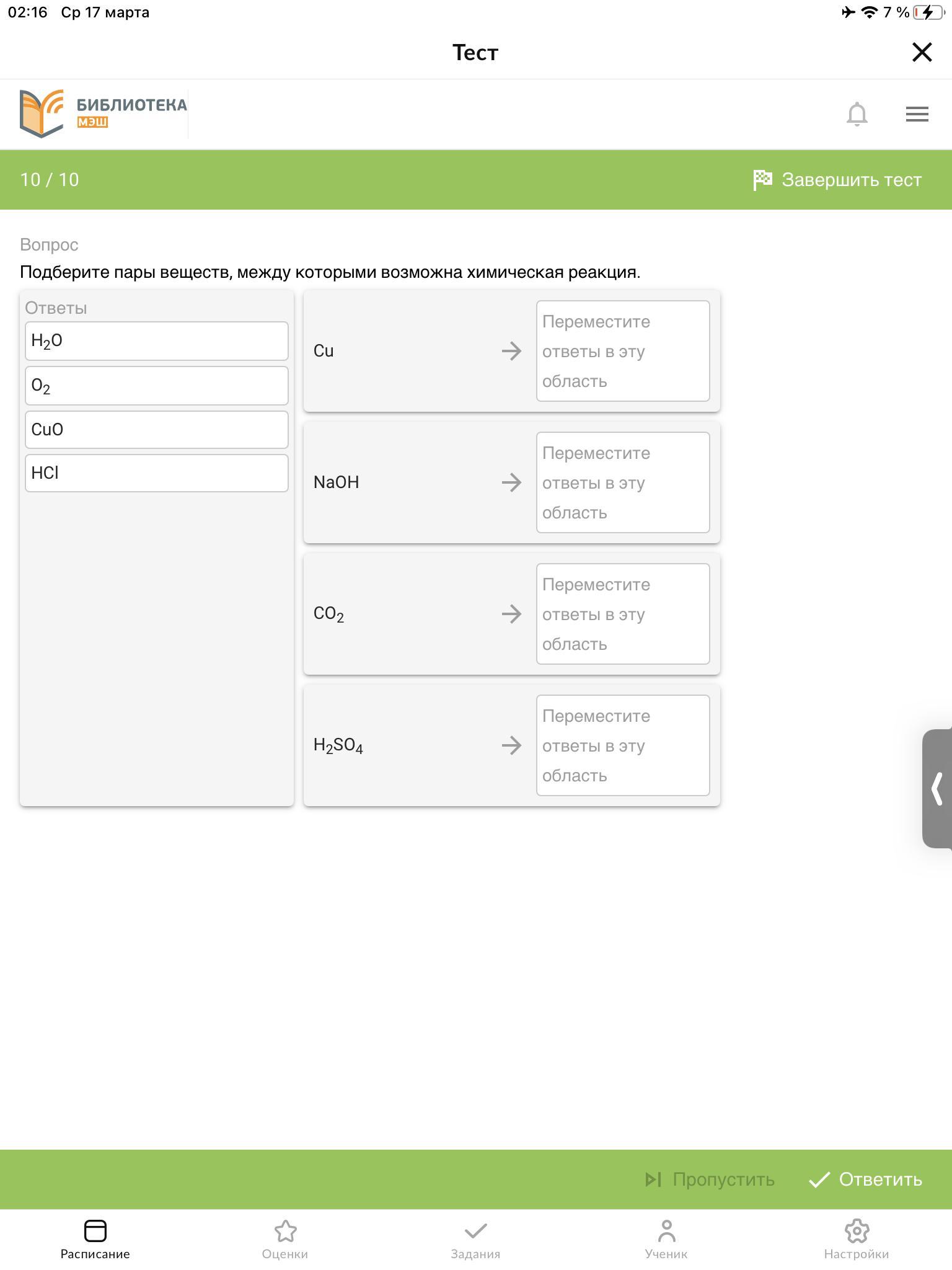The image size is (952, 1270).
Task: Click the drop area next to Cu
Action: [623, 351]
